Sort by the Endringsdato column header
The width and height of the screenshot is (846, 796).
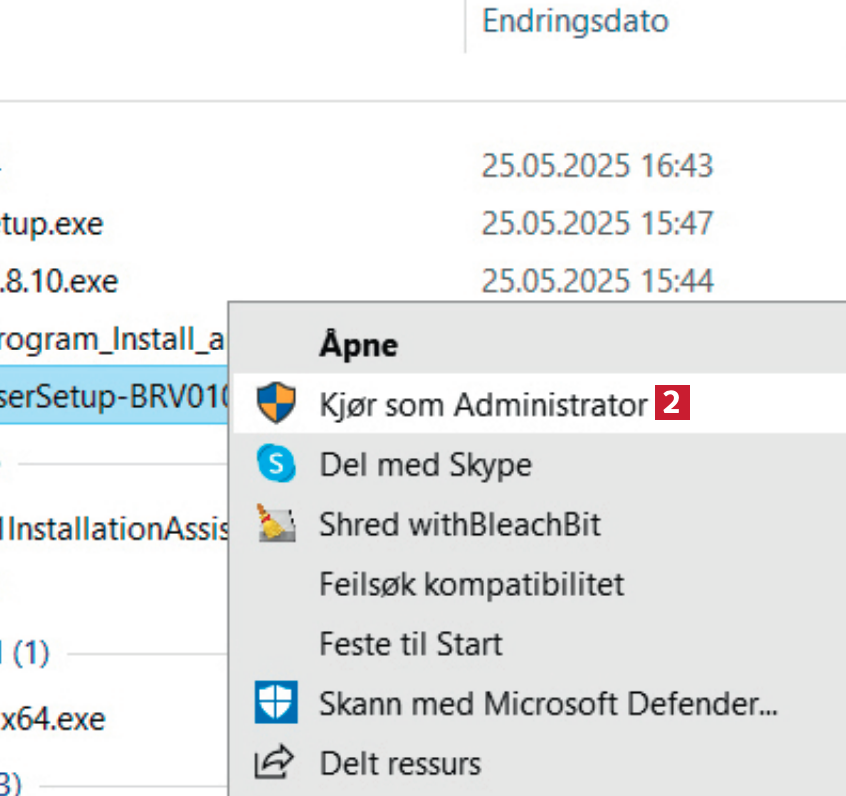(575, 21)
